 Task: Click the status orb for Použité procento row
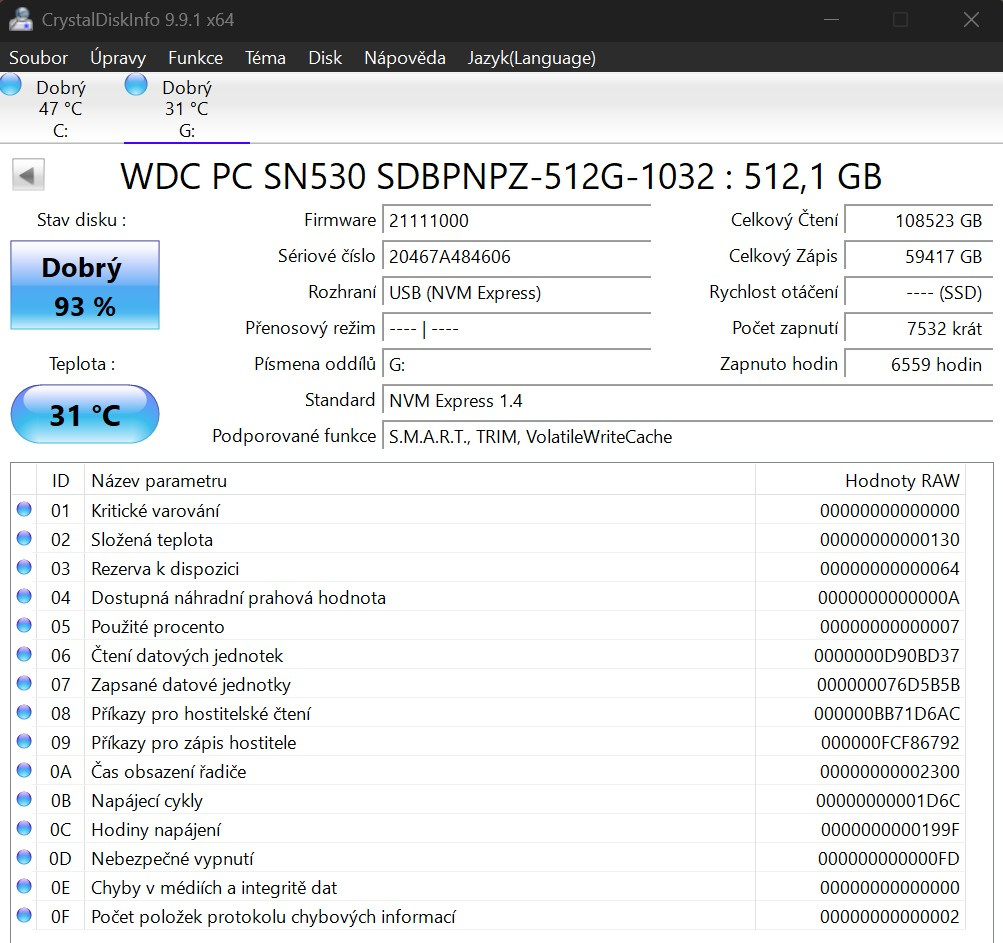click(24, 625)
